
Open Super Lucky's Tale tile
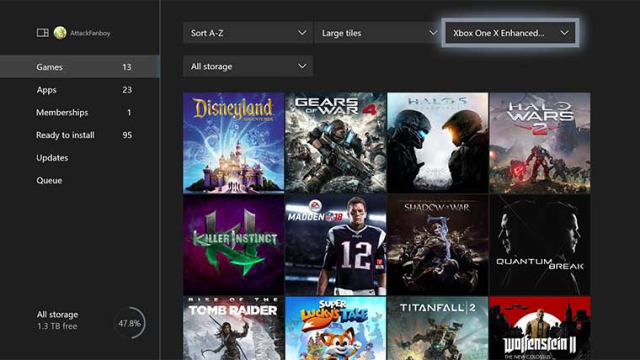click(336, 328)
